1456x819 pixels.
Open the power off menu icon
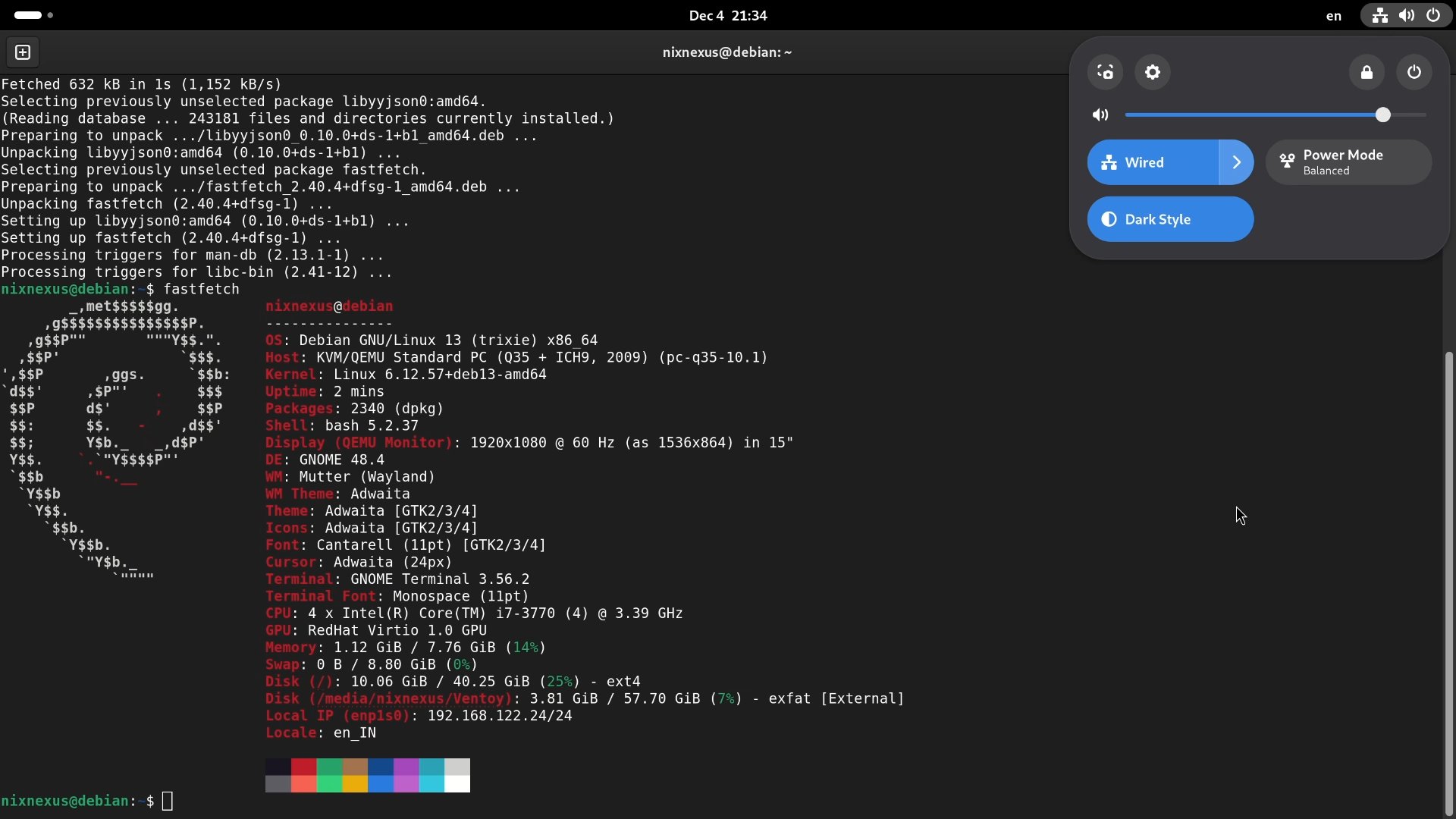pyautogui.click(x=1414, y=72)
